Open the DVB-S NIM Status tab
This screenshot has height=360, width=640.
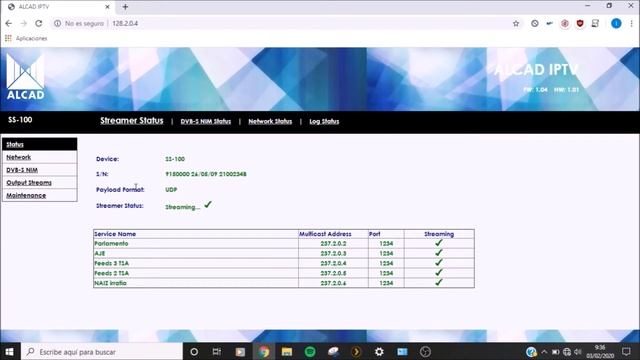tap(206, 121)
